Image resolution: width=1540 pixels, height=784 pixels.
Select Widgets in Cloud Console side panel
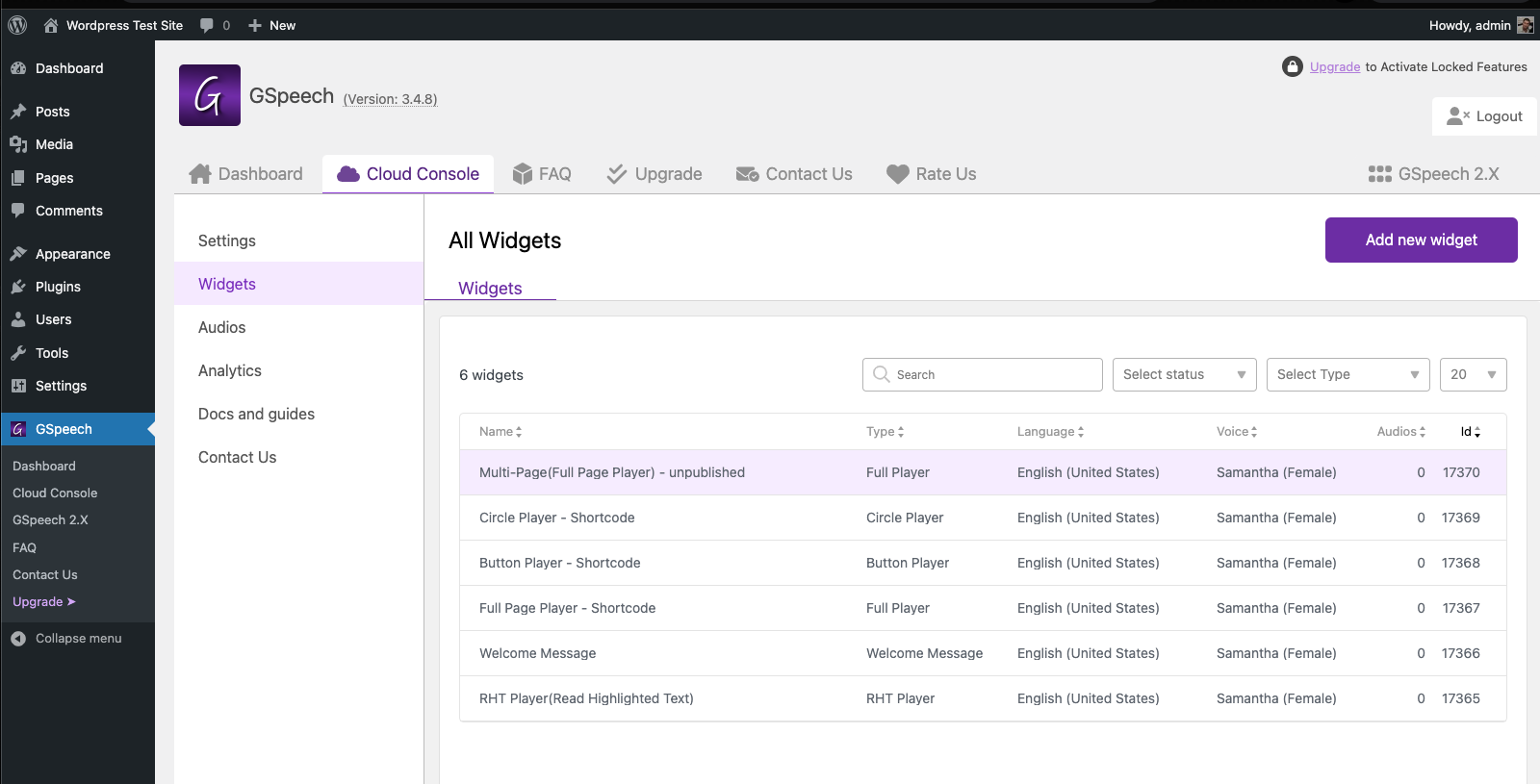coord(298,284)
